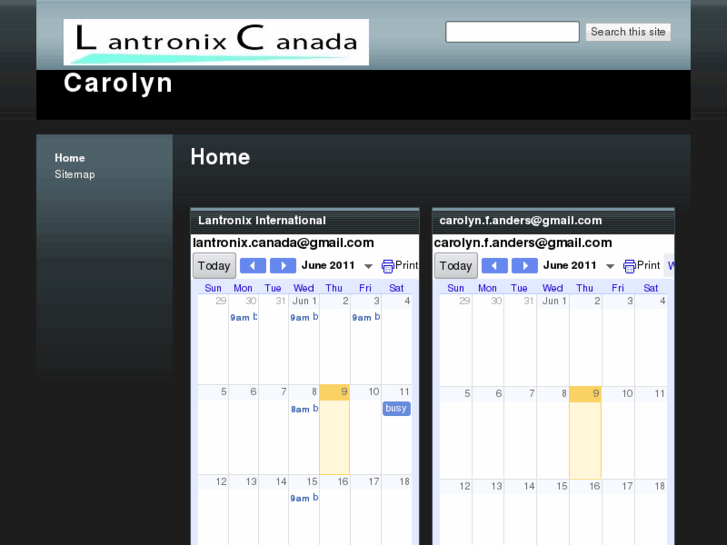Image resolution: width=727 pixels, height=545 pixels.
Task: Click the carolyn.f.anders@gmail.com calendar heading
Action: click(x=523, y=243)
